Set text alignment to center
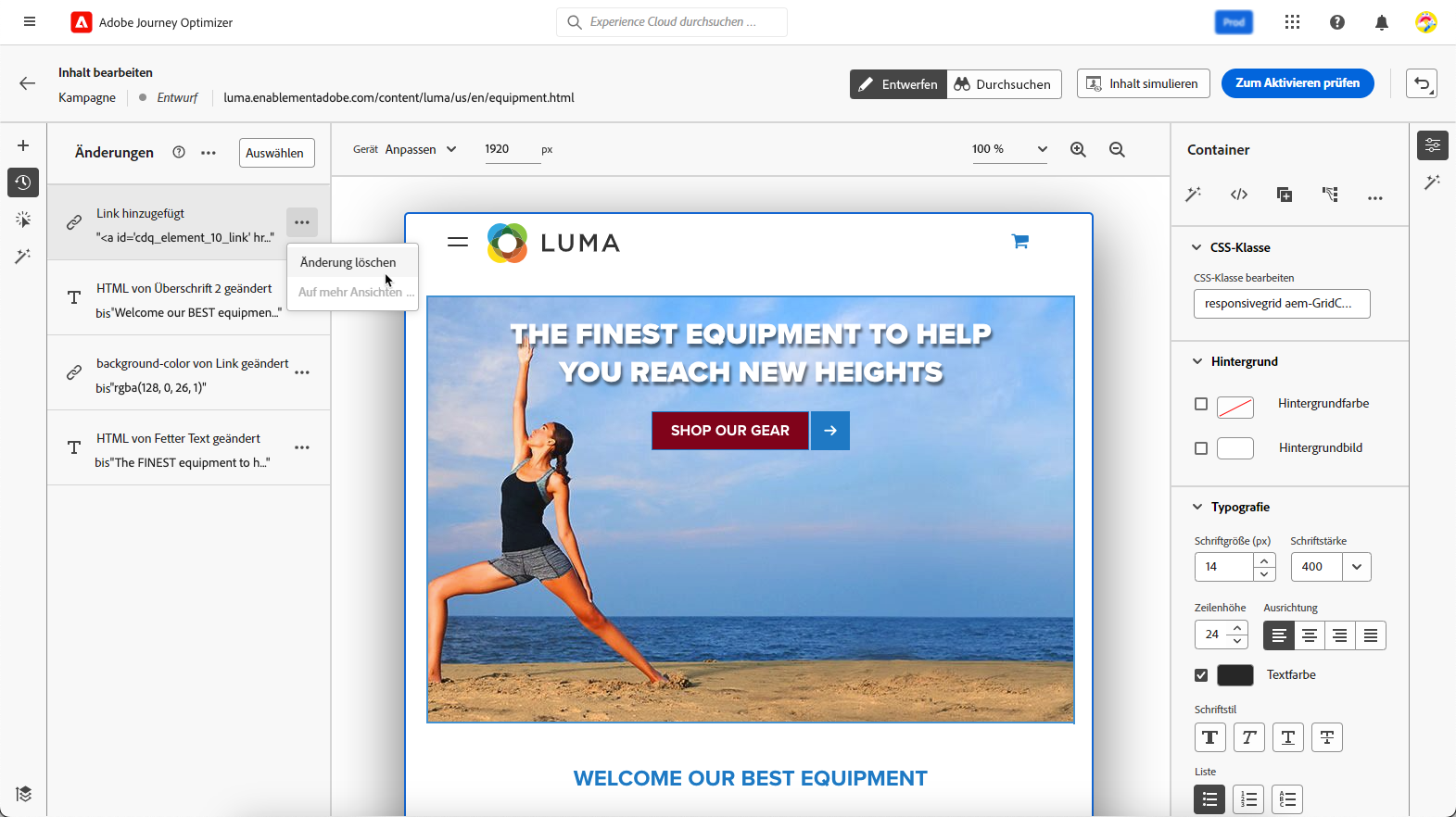The image size is (1456, 817). [1310, 635]
